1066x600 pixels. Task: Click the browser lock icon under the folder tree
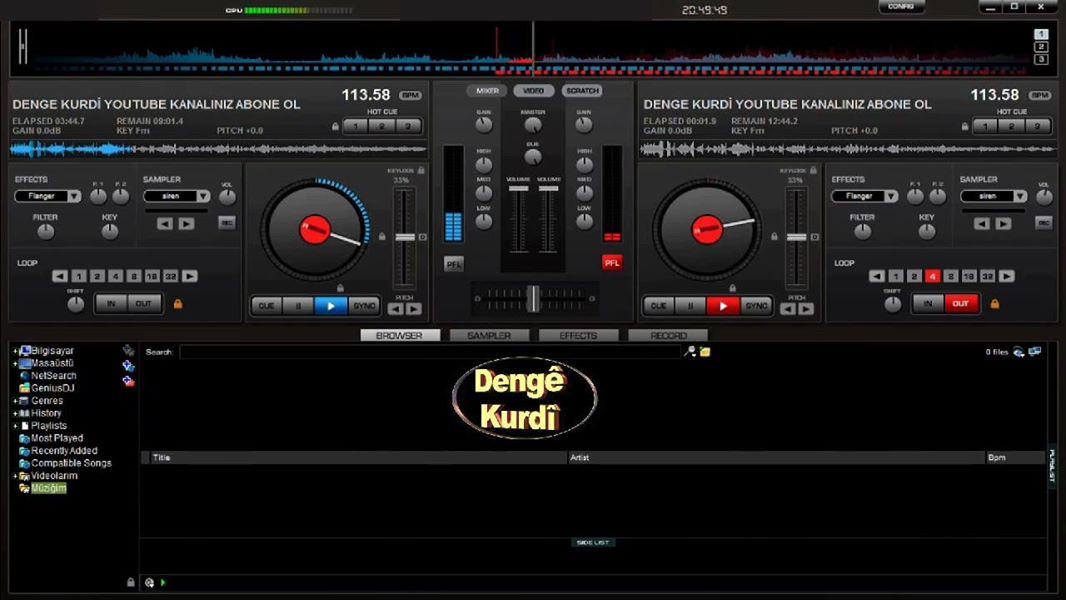131,582
